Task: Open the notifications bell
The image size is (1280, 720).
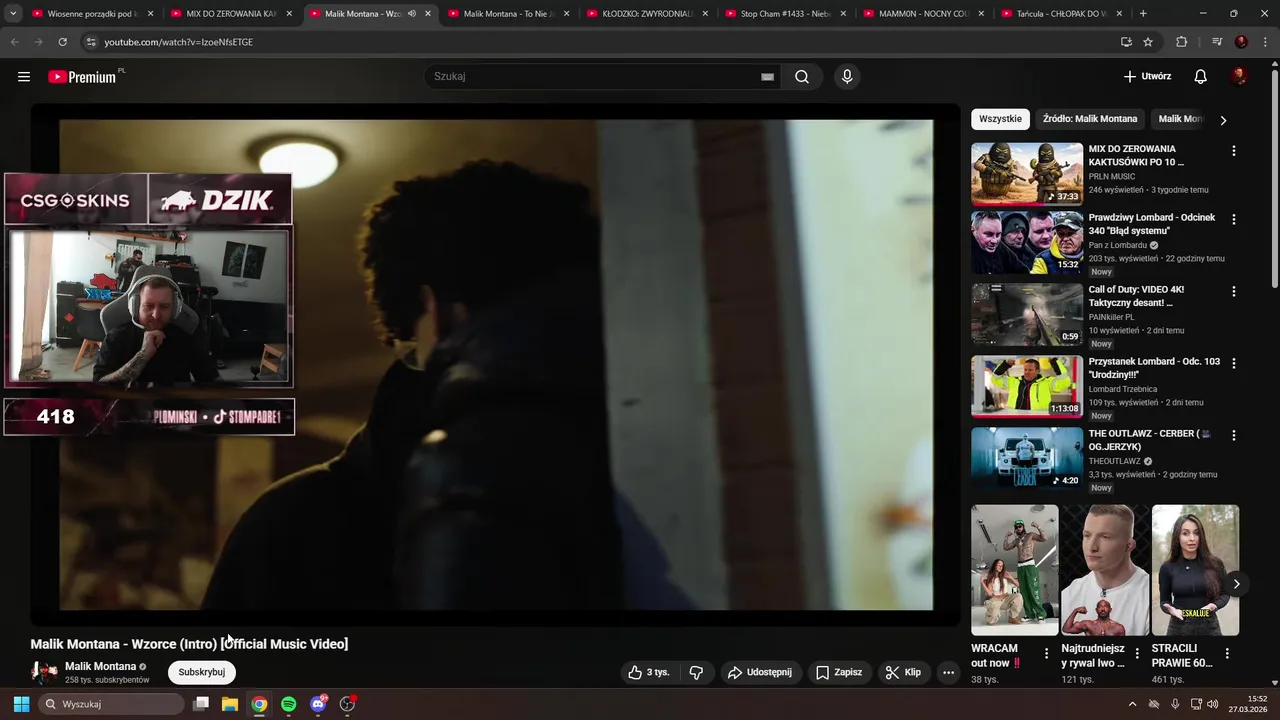Action: [x=1201, y=77]
